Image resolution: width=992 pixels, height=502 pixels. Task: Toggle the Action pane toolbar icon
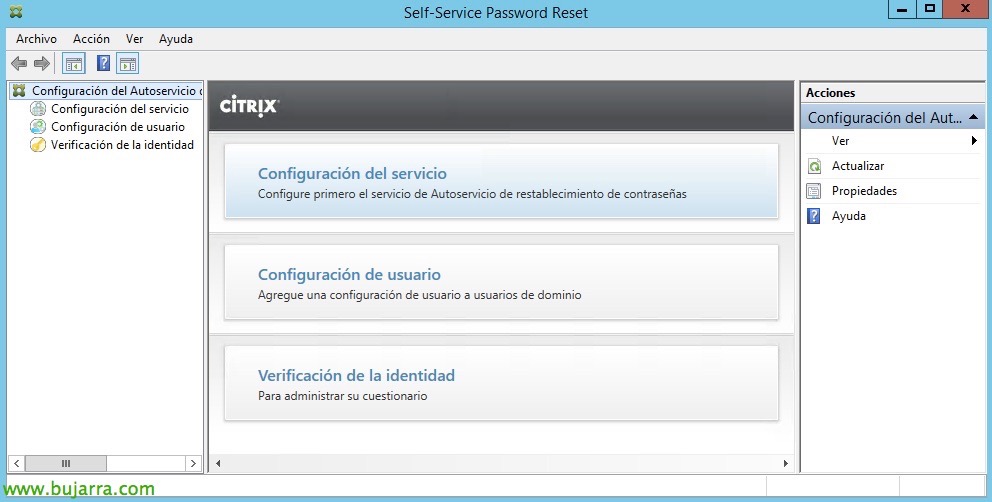click(x=128, y=63)
